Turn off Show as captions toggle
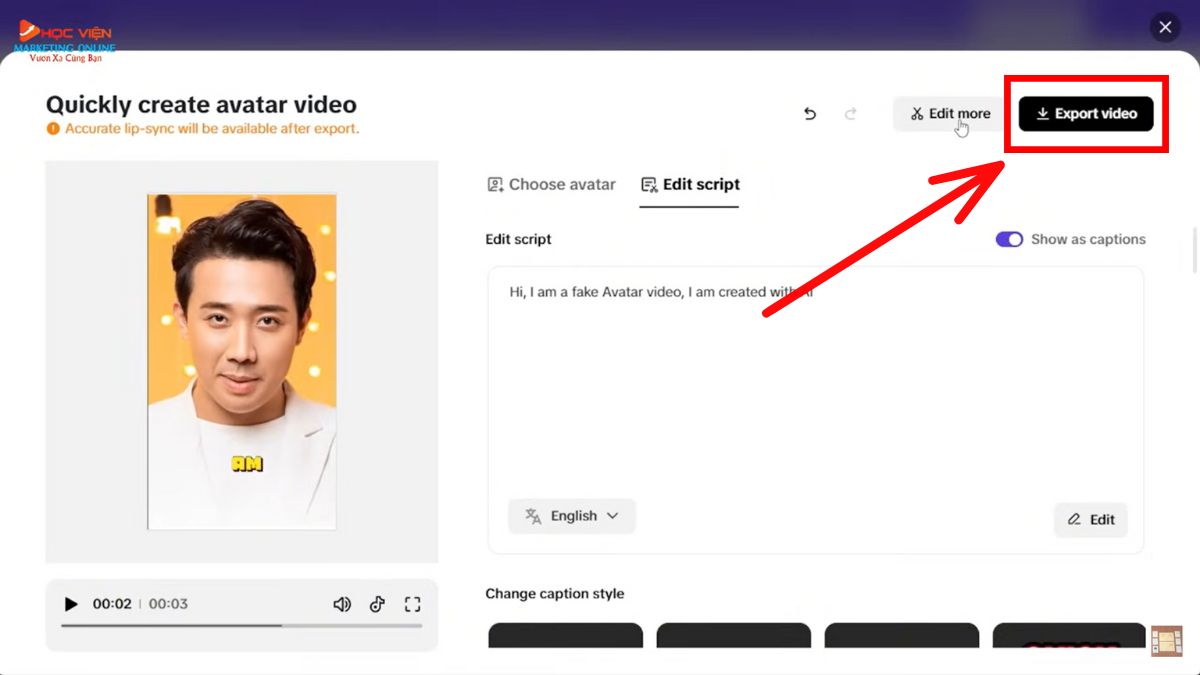This screenshot has height=675, width=1200. pyautogui.click(x=1009, y=239)
